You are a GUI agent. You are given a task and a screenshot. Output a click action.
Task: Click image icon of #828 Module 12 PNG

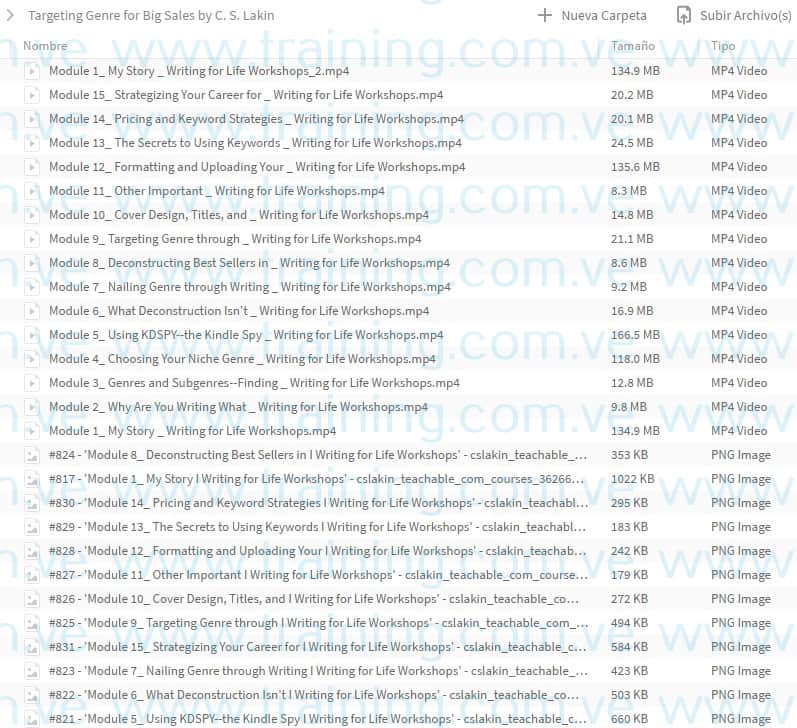32,551
